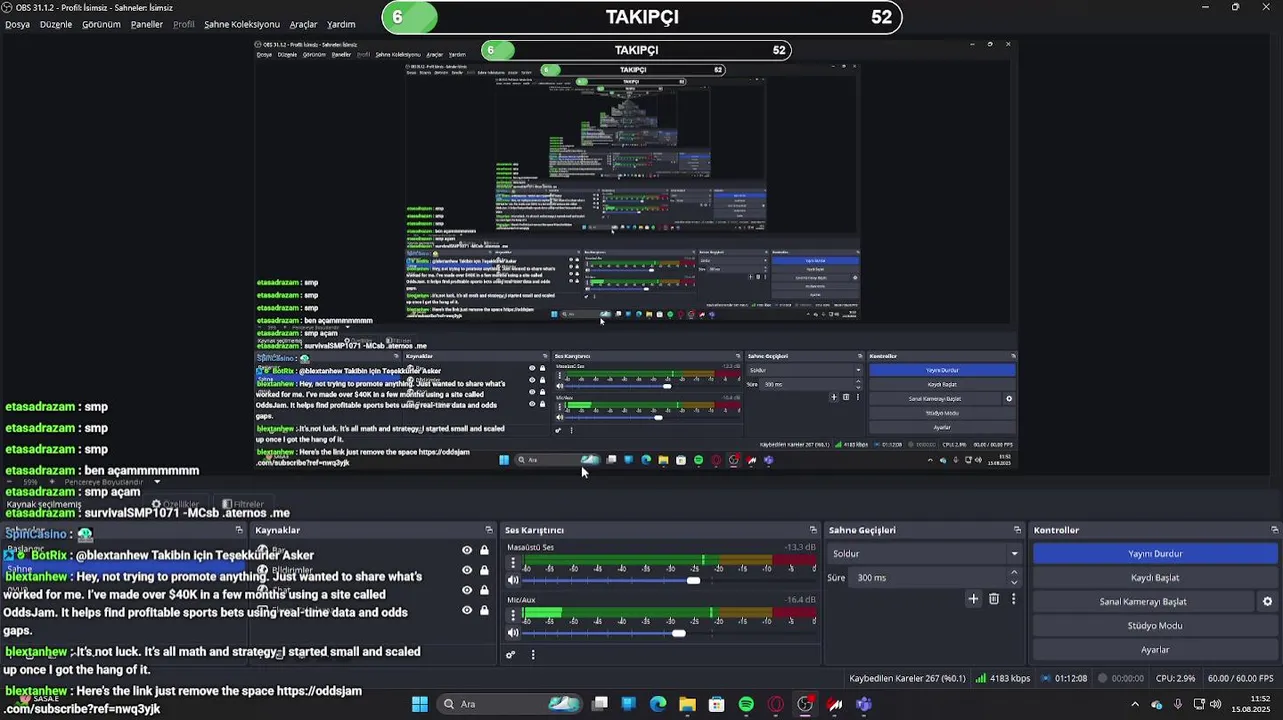The height and width of the screenshot is (720, 1283).
Task: Open Soldur transition dropdown
Action: click(x=925, y=554)
